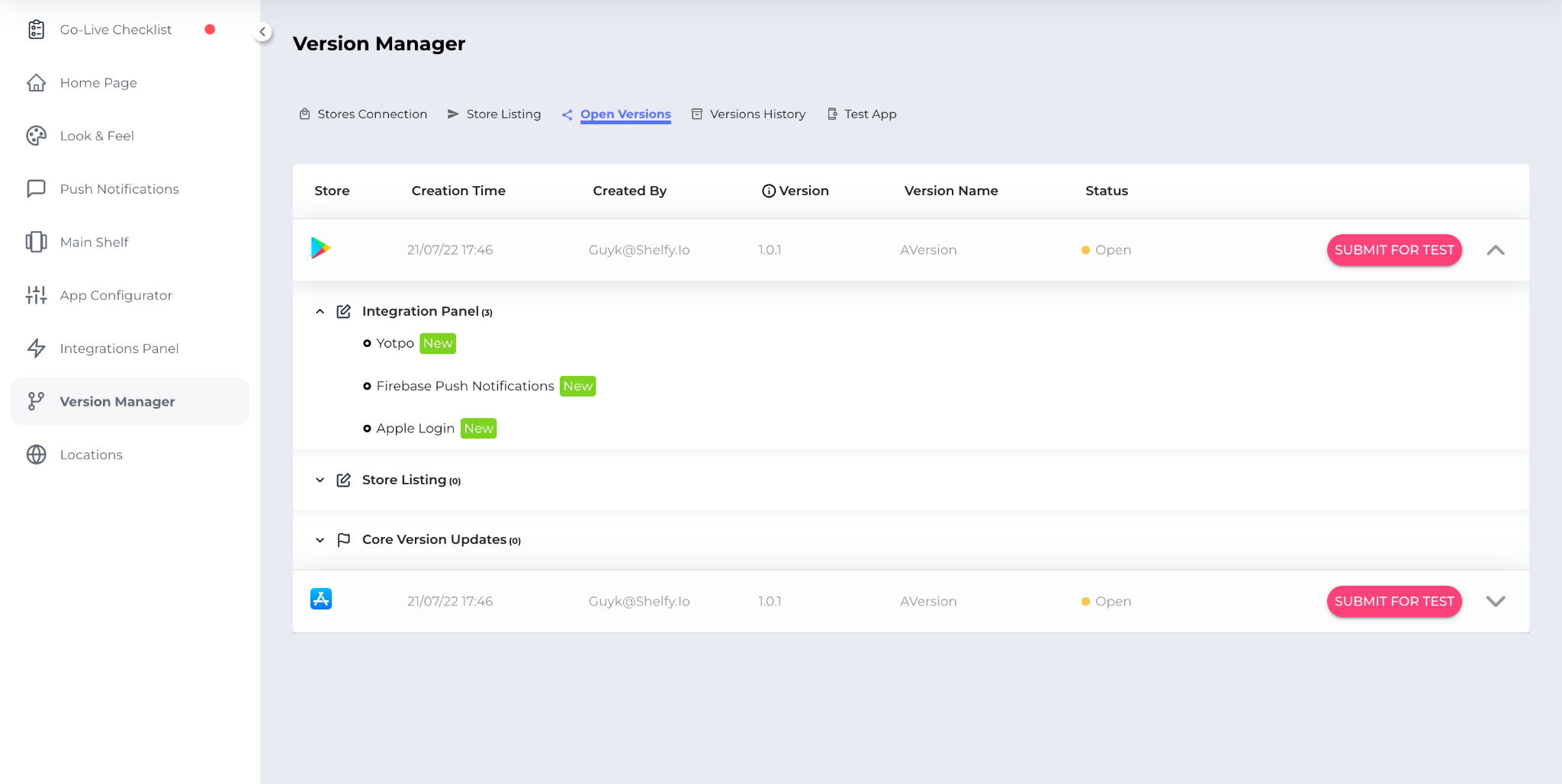Click the Version column info icon
1562x784 pixels.
coord(768,191)
